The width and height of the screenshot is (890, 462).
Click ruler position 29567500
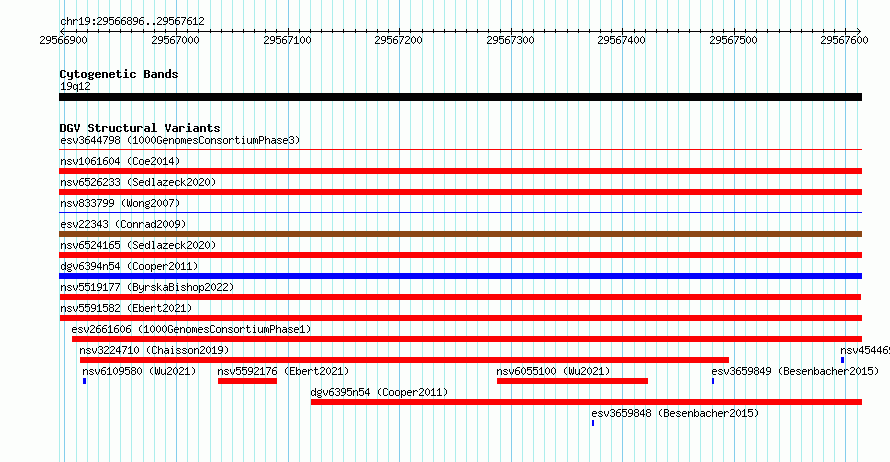tap(733, 40)
